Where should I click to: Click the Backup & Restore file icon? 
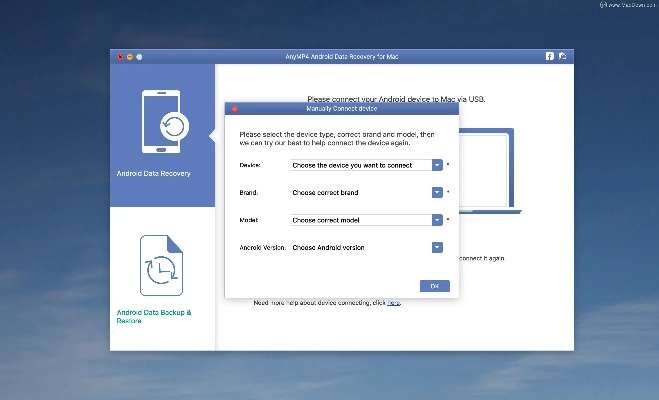click(161, 266)
